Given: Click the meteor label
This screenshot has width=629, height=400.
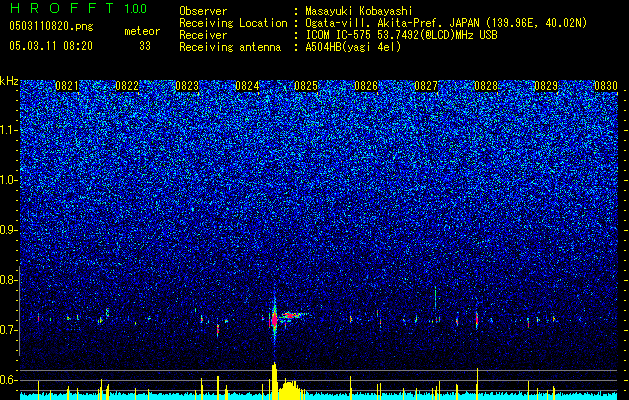Looking at the screenshot, I should click(142, 31).
